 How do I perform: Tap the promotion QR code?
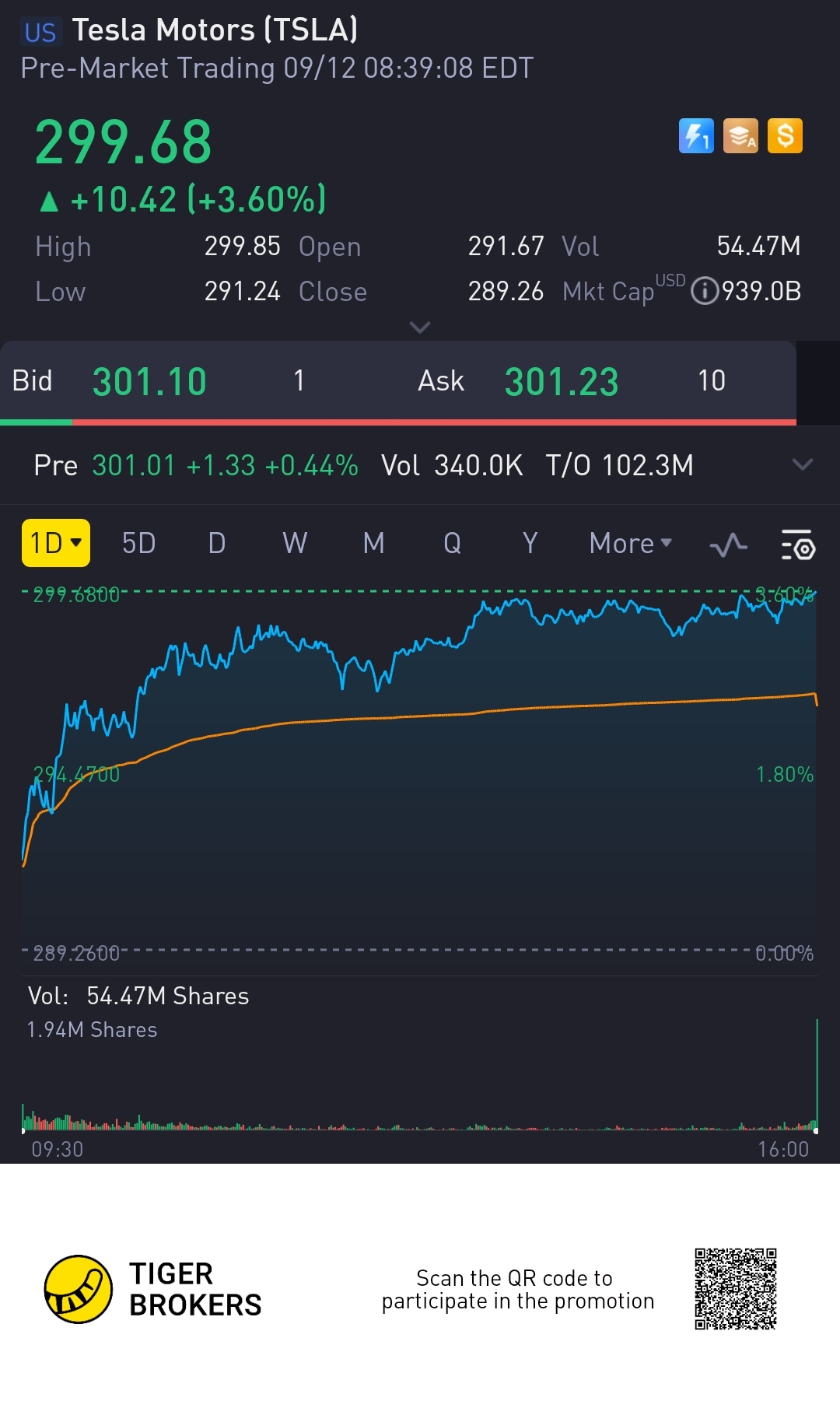[736, 1289]
